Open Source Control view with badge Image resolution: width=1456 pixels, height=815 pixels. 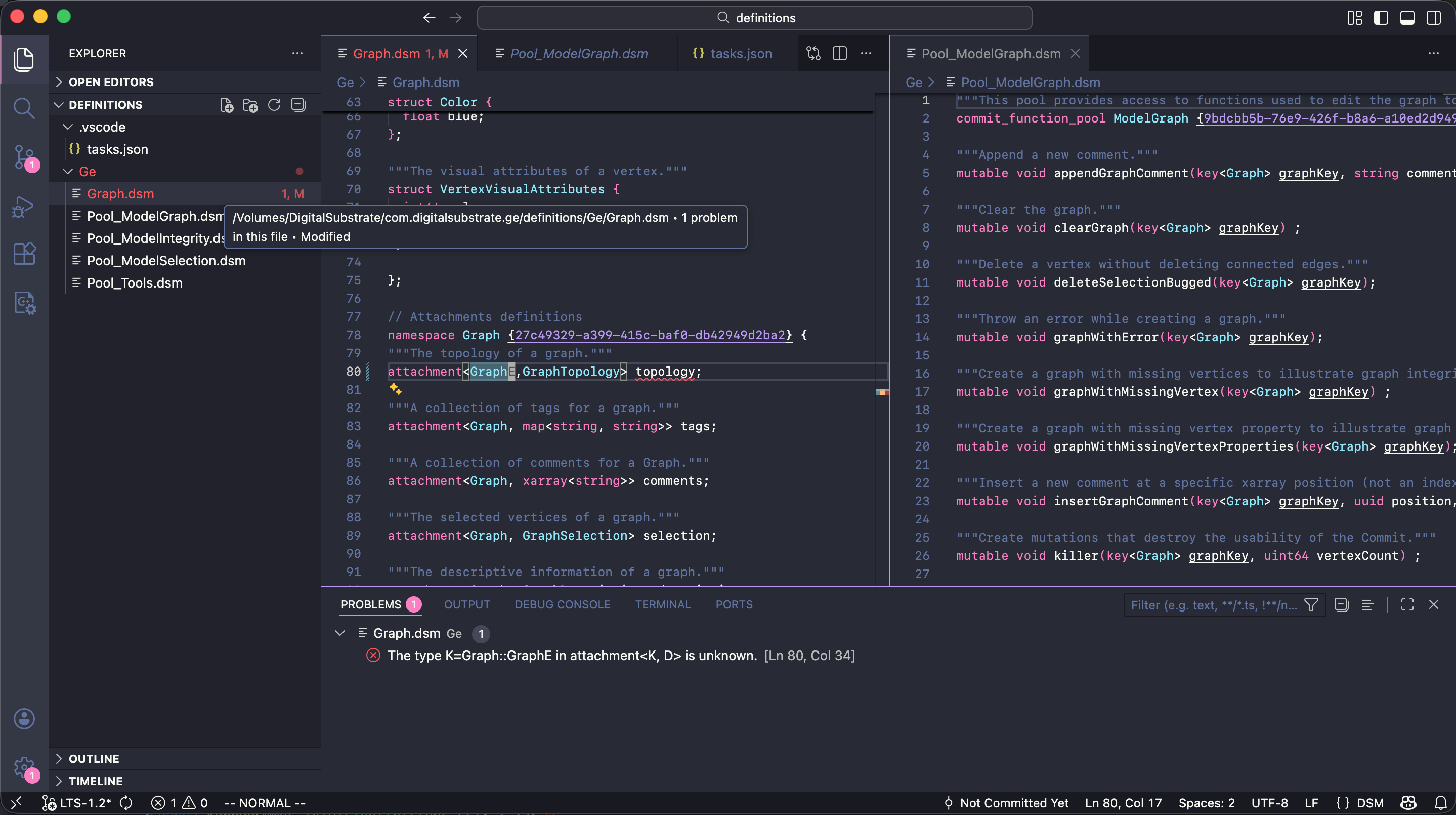click(24, 156)
